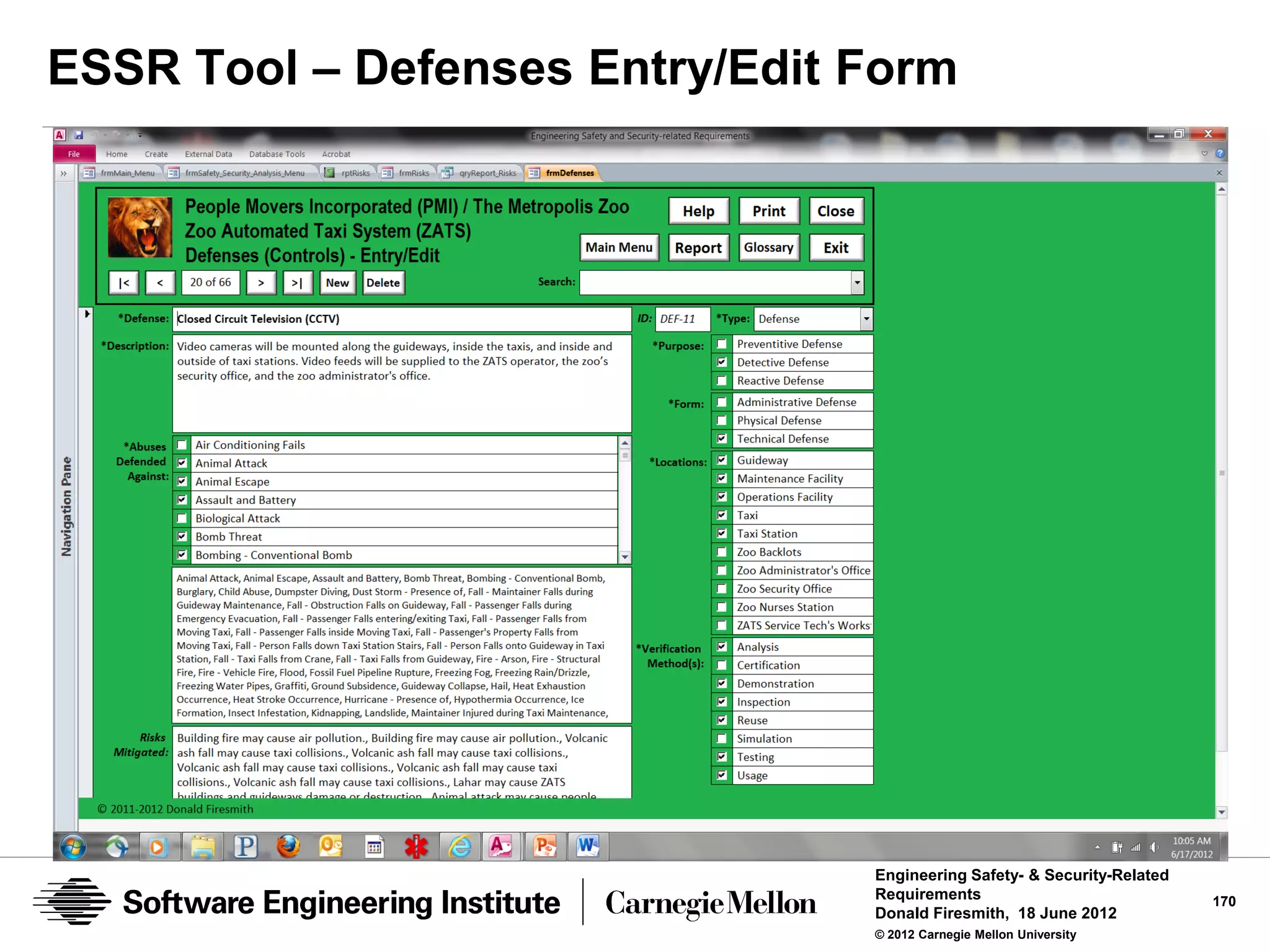Click the lion logo image on the form
The height and width of the screenshot is (952, 1270).
point(140,227)
